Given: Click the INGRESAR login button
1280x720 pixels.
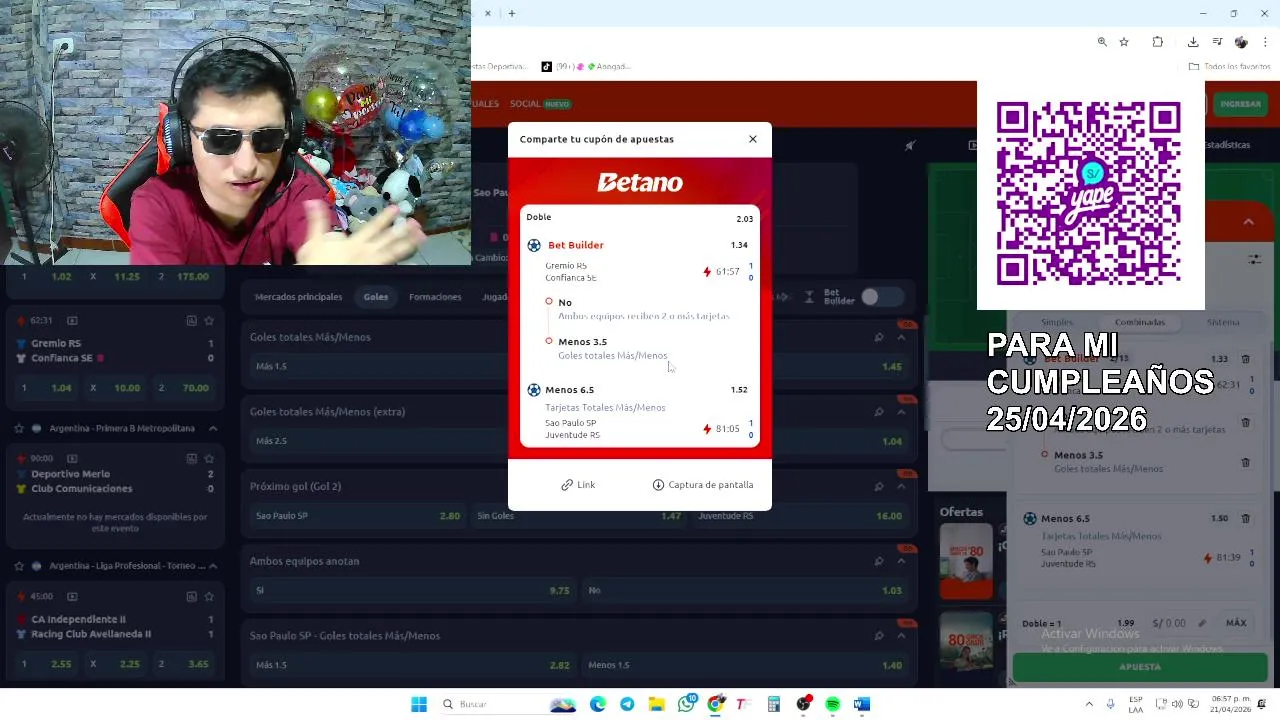Looking at the screenshot, I should tap(1240, 104).
